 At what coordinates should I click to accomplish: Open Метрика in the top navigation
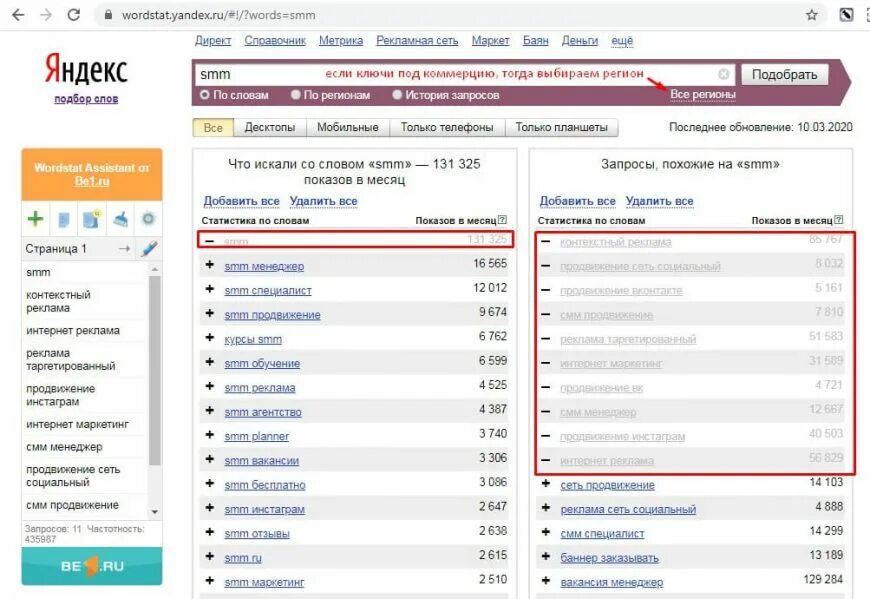coord(341,40)
